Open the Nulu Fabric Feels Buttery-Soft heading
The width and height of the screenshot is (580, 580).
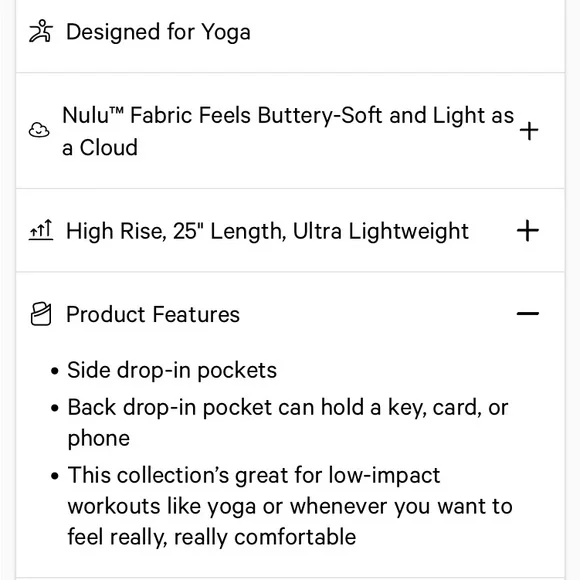coord(288,131)
